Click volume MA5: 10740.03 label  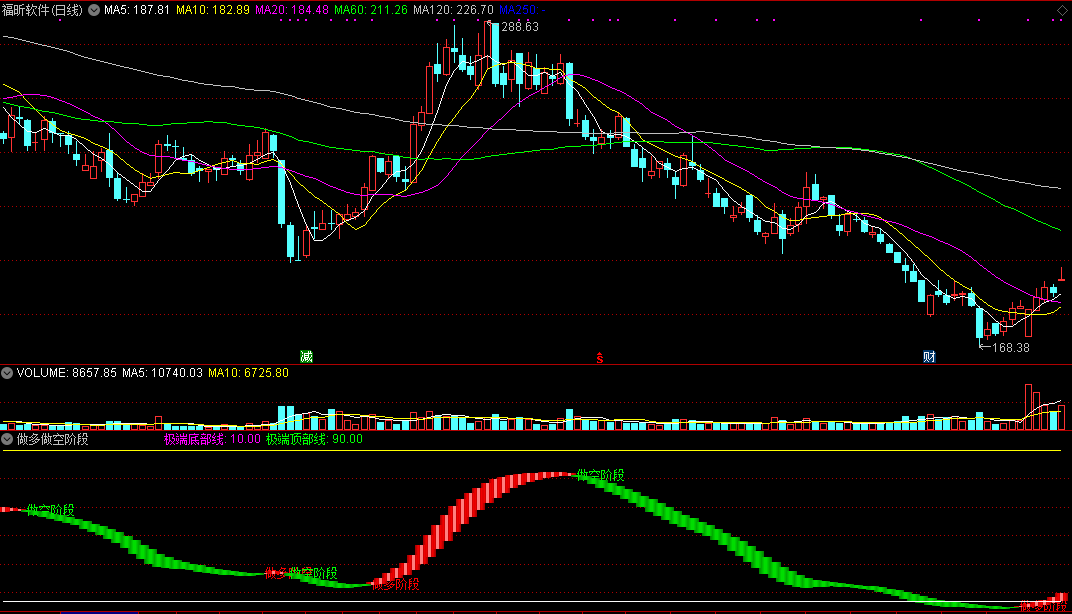click(x=163, y=373)
